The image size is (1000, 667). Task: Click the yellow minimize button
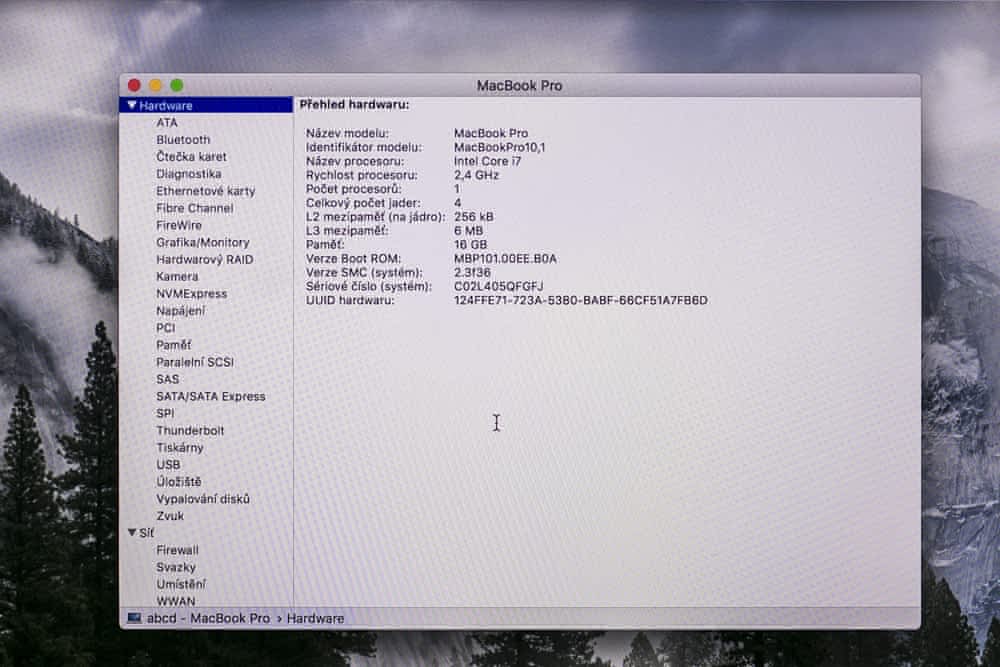pyautogui.click(x=155, y=85)
